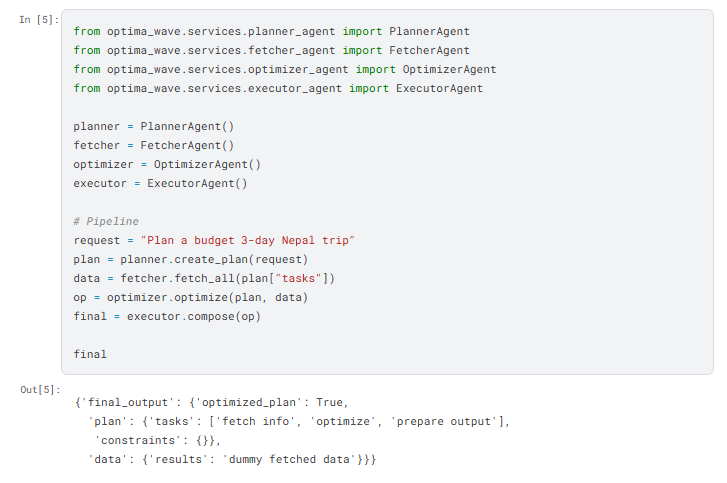Click the Out[5] output prompt label
Image resolution: width=727 pixels, height=483 pixels.
[x=40, y=389]
